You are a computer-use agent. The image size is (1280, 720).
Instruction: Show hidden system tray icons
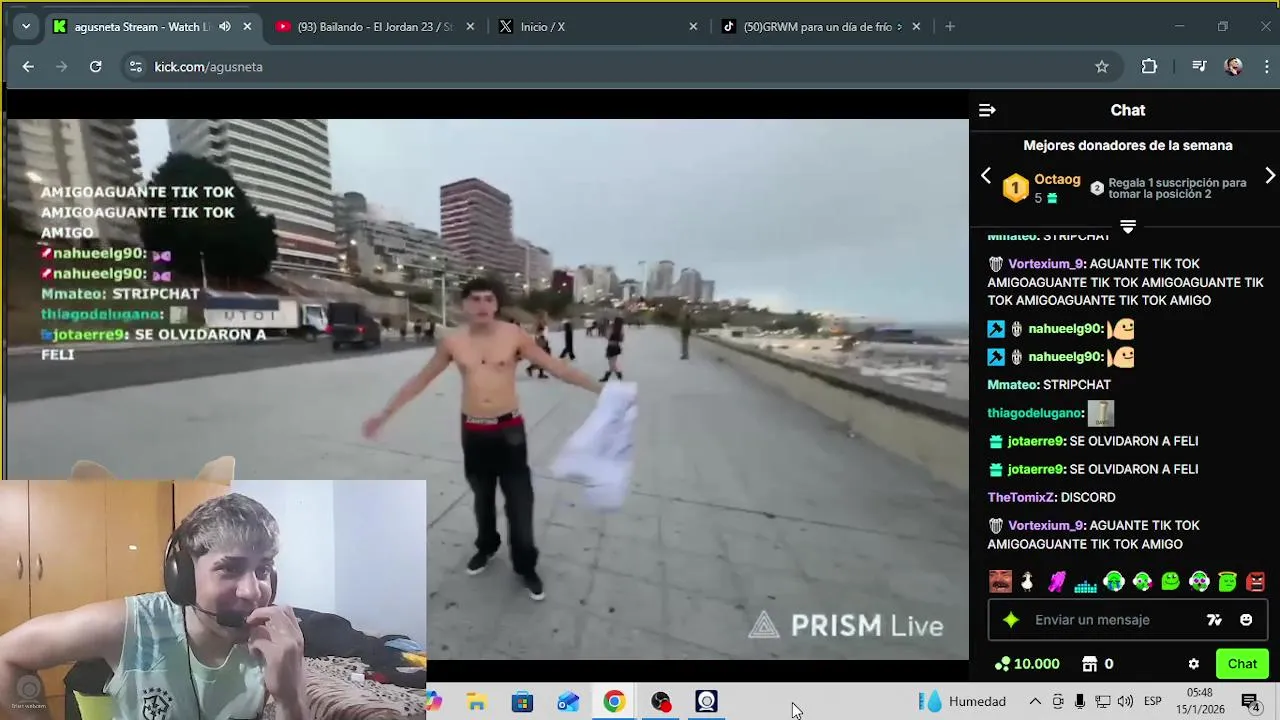(x=1035, y=702)
